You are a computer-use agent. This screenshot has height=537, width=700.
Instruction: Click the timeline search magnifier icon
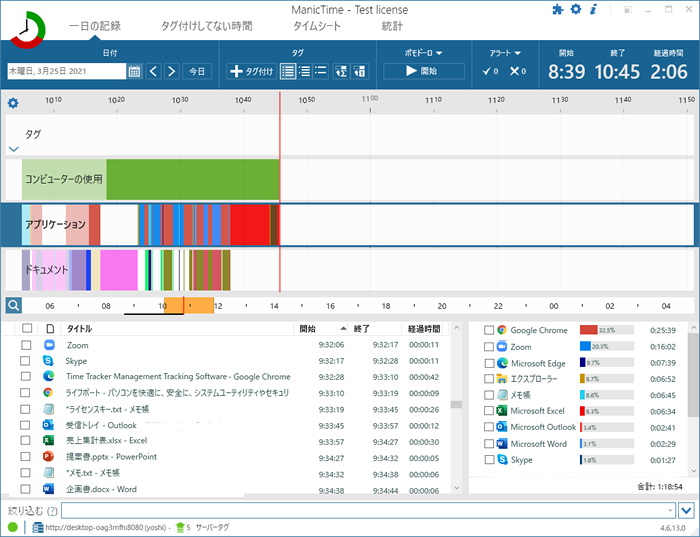[13, 306]
